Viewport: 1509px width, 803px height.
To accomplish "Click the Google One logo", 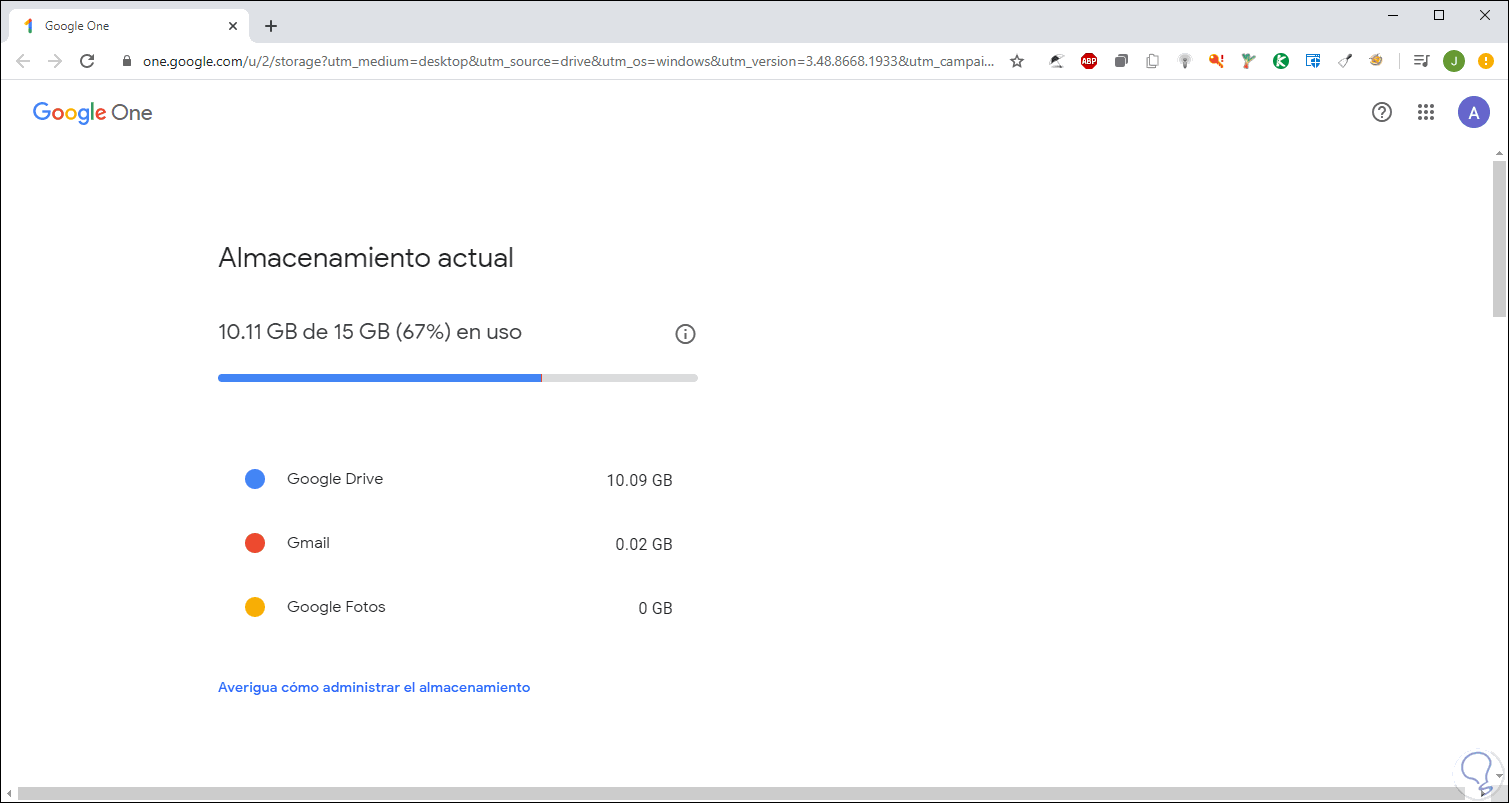I will click(x=92, y=112).
